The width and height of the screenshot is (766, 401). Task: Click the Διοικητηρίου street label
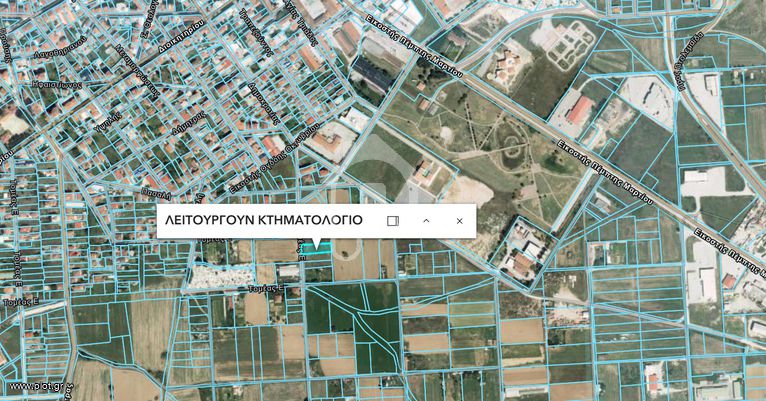(181, 37)
